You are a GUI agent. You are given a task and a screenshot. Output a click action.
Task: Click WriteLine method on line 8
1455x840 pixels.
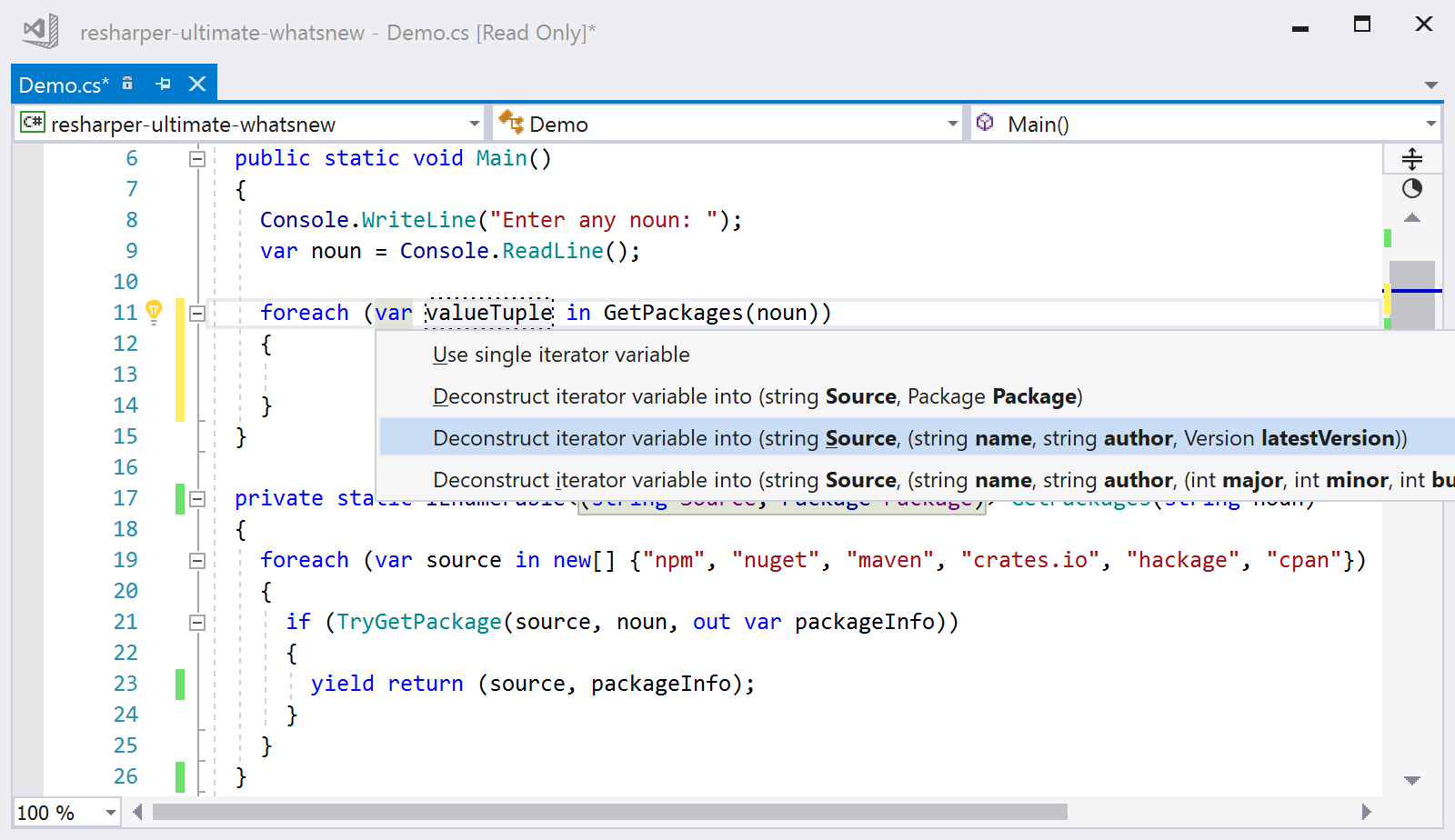click(419, 220)
